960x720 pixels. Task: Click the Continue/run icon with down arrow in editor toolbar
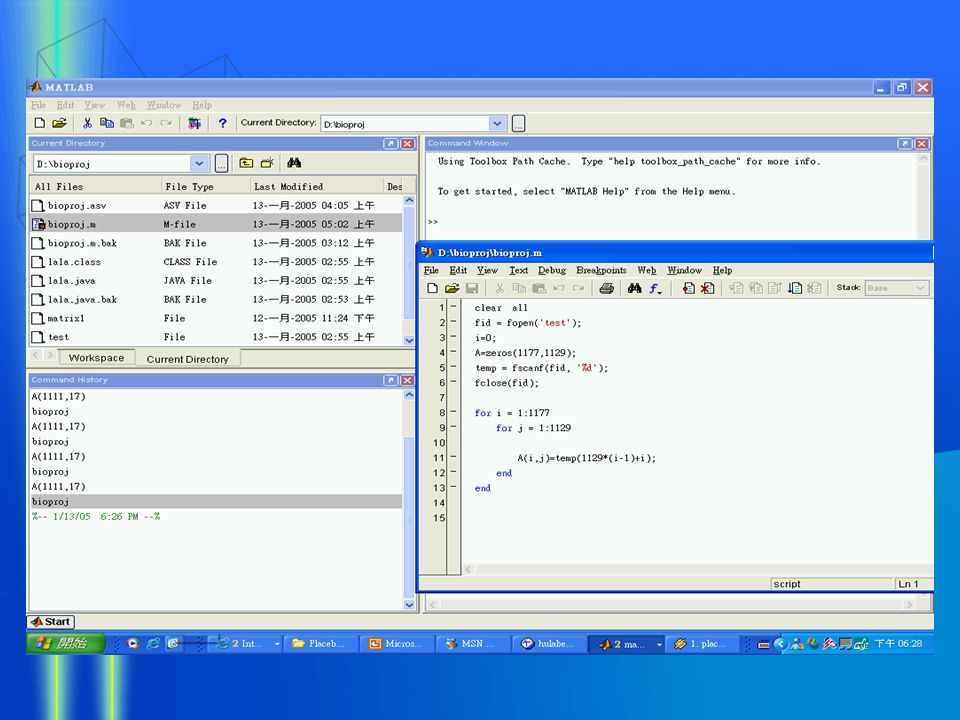(x=795, y=288)
